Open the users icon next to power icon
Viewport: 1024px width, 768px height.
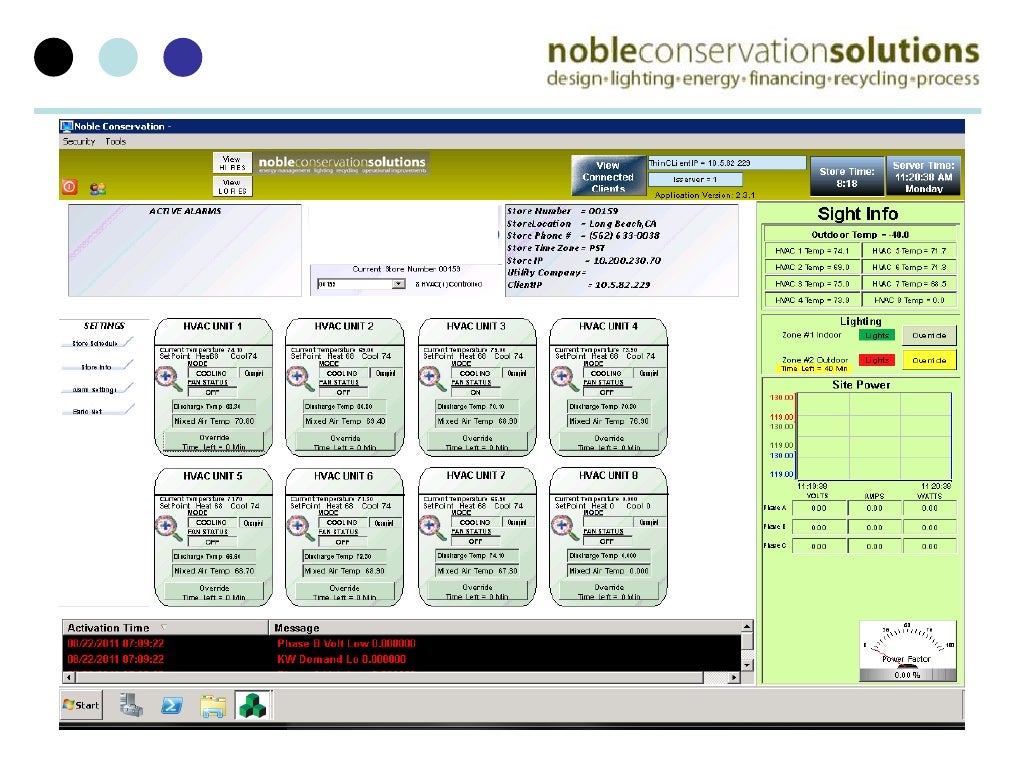(98, 189)
